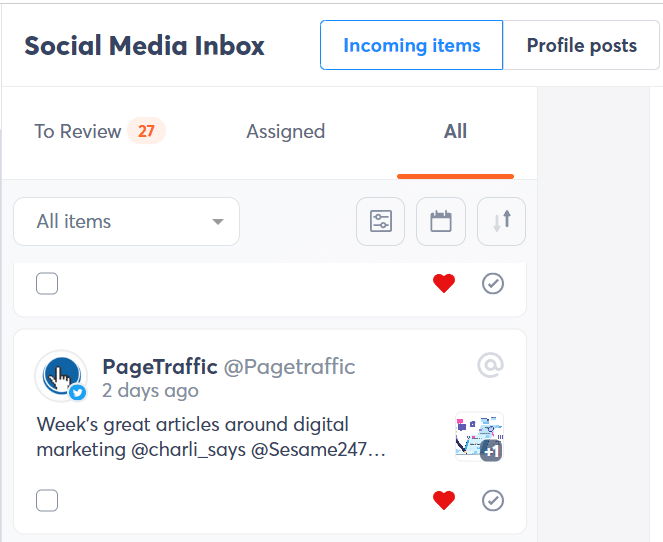Viewport: 663px width, 542px height.
Task: Open the filter settings icon
Action: coord(381,221)
